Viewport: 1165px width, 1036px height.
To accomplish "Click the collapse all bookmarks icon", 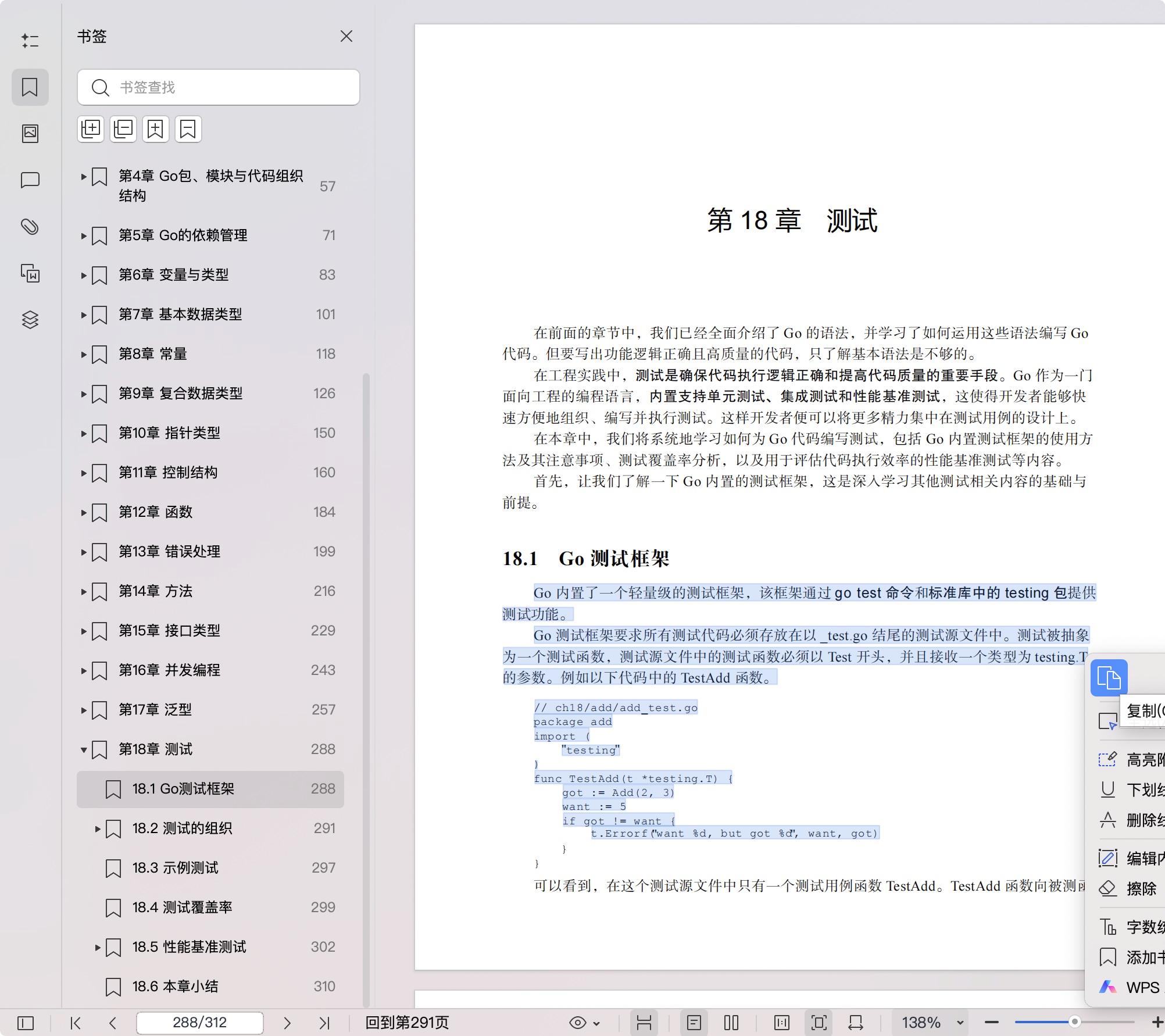I will 123,129.
